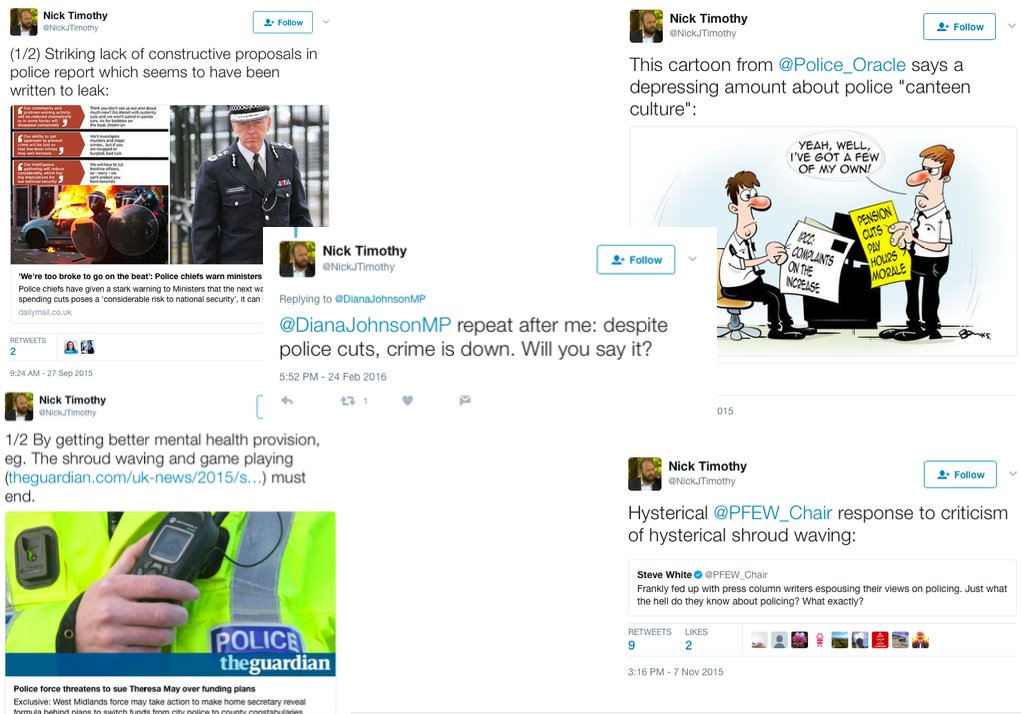Expand the chevron menu on the police report tweet
The width and height of the screenshot is (1021, 714).
click(x=326, y=21)
